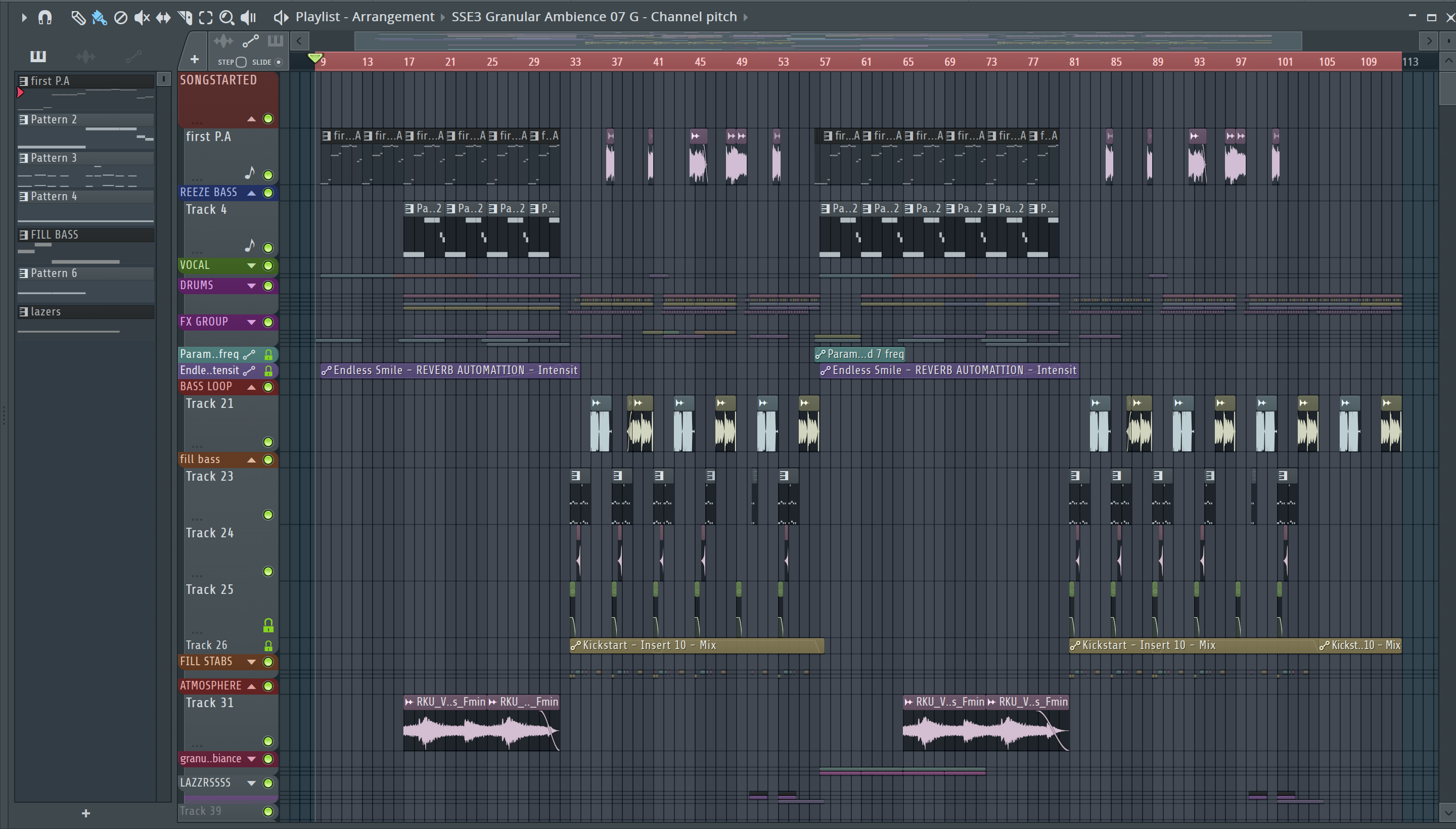The height and width of the screenshot is (829, 1456).
Task: Add a new track with plus button
Action: click(x=194, y=59)
